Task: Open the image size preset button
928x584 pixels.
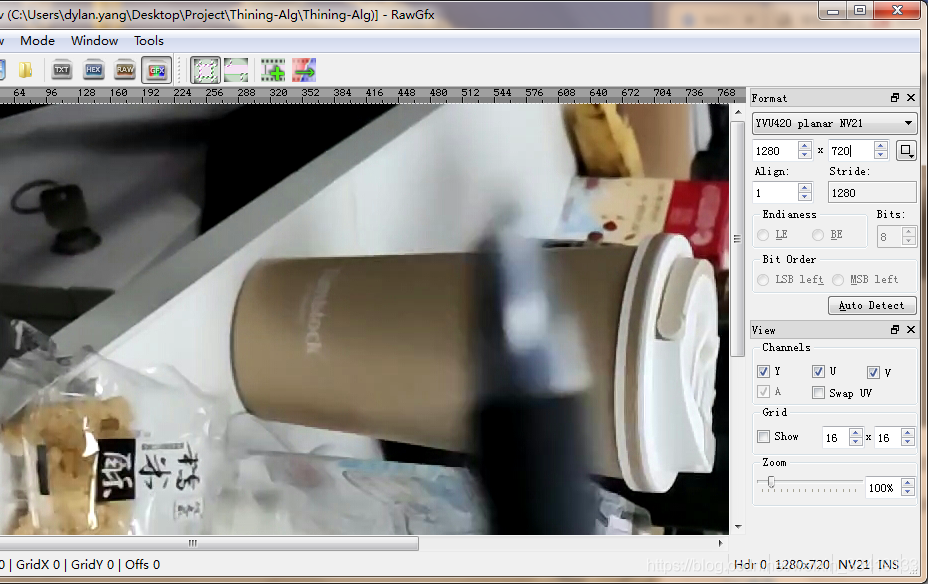Action: 906,150
